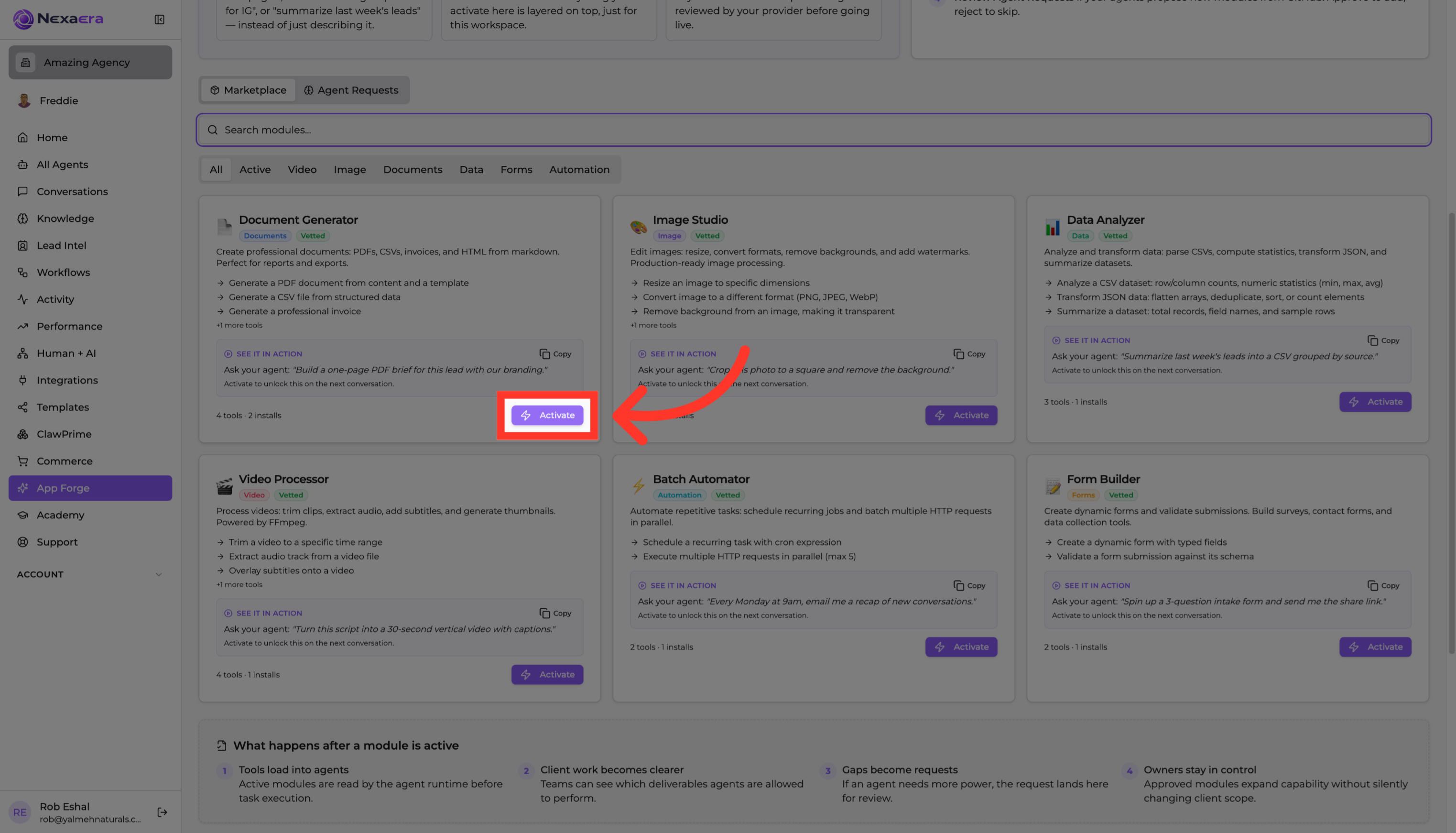Copy the Image Studio example prompt
Viewport: 1456px width, 833px height.
(x=969, y=353)
